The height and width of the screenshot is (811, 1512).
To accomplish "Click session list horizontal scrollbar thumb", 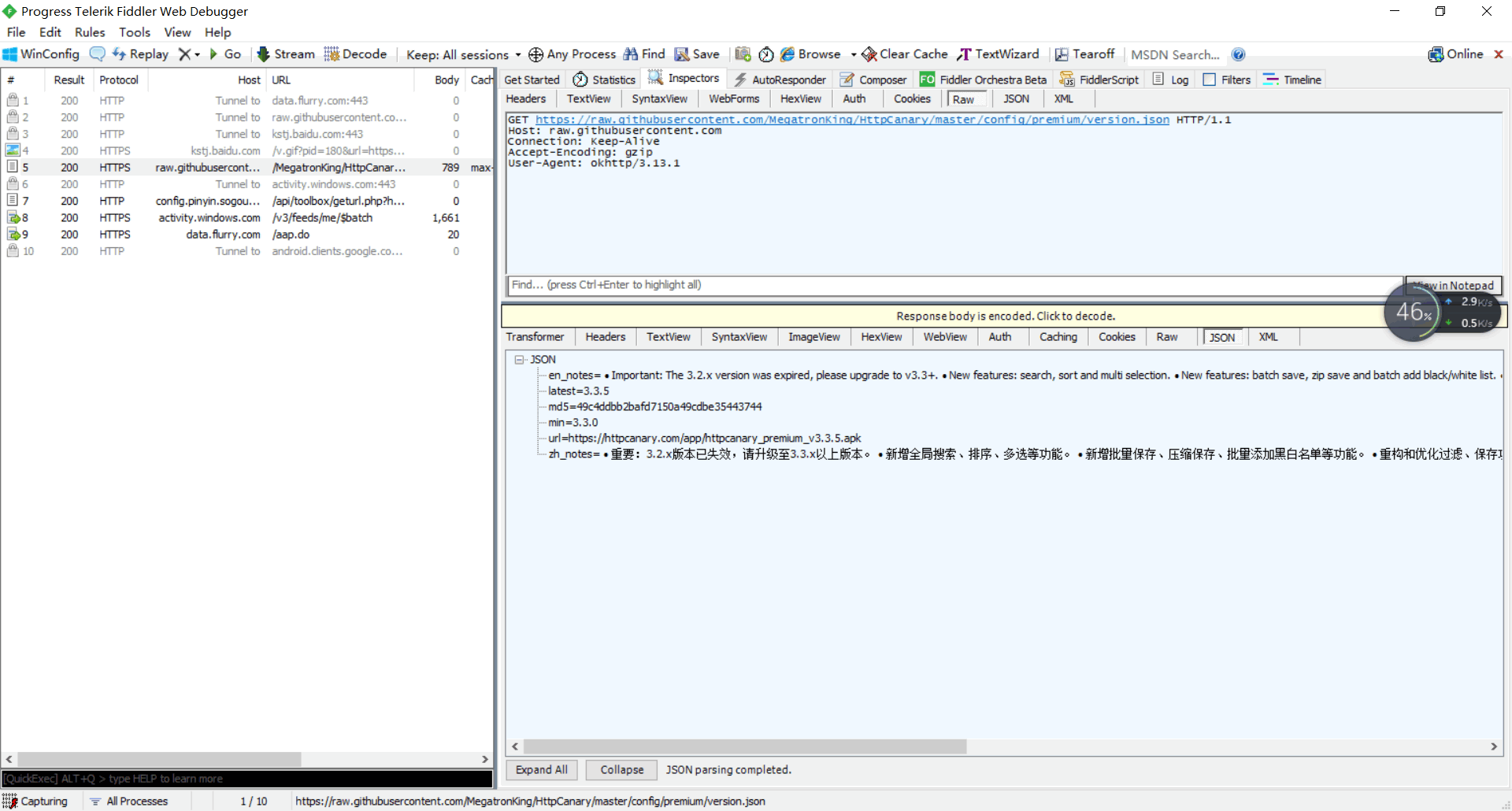I will 159,759.
